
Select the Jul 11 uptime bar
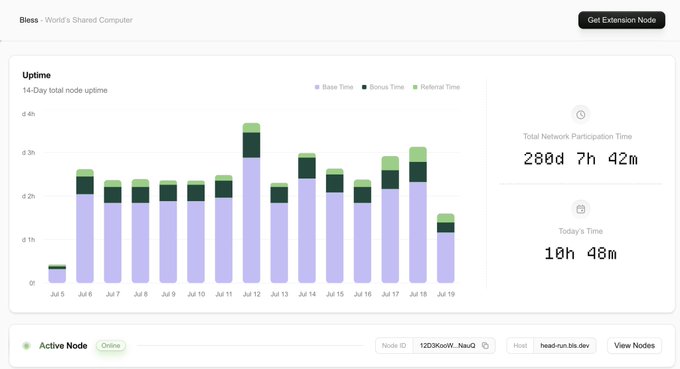coord(224,229)
